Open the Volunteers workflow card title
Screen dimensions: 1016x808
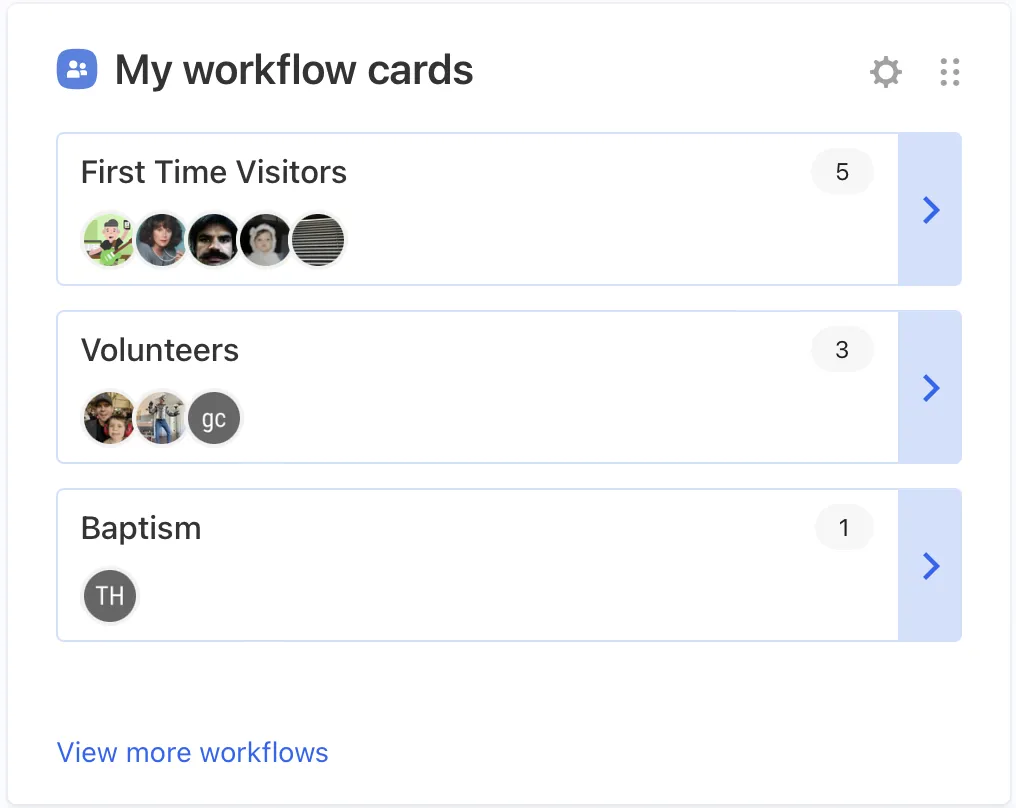(160, 350)
